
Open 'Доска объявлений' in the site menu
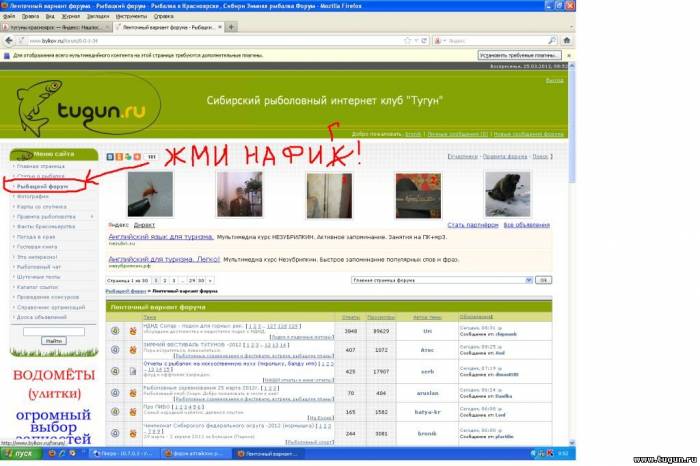[42, 317]
